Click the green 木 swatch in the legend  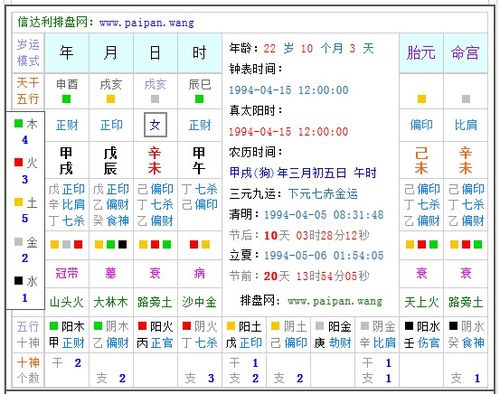tap(19, 124)
